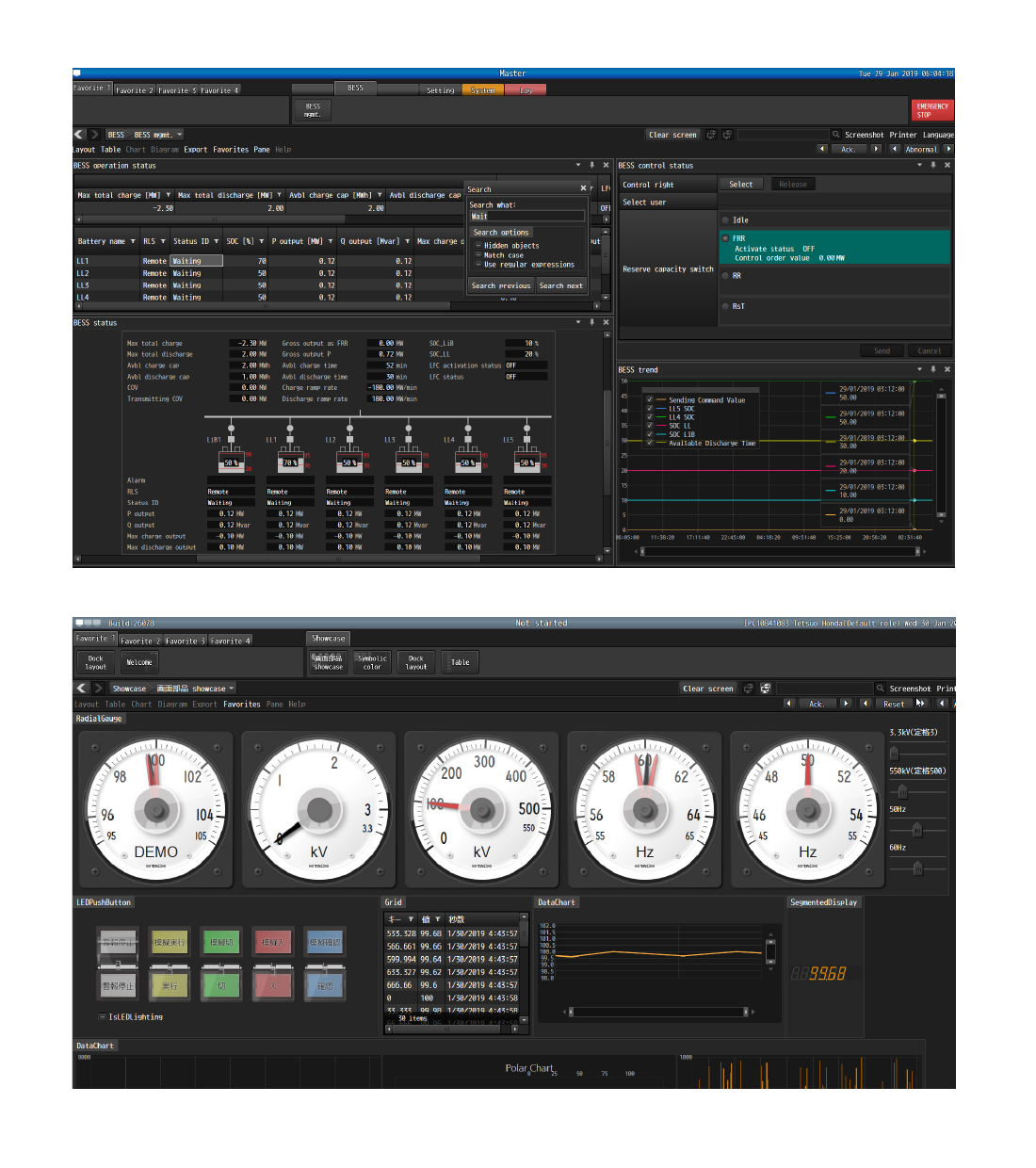Uncheck Sending Command Value in trend legend
The width and height of the screenshot is (1036, 1168).
tap(650, 399)
